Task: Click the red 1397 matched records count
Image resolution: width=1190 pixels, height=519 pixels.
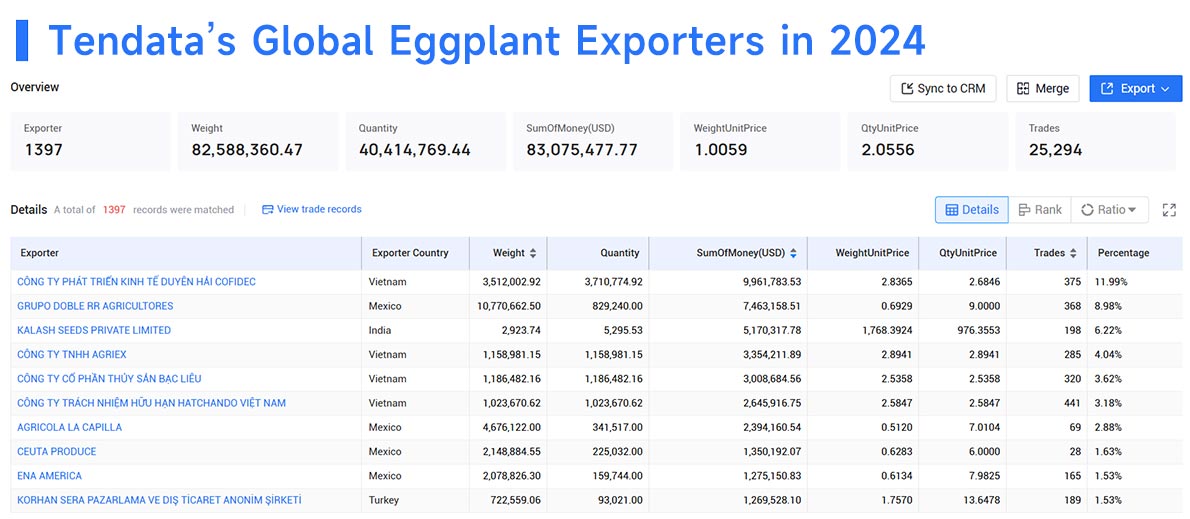Action: click(114, 209)
